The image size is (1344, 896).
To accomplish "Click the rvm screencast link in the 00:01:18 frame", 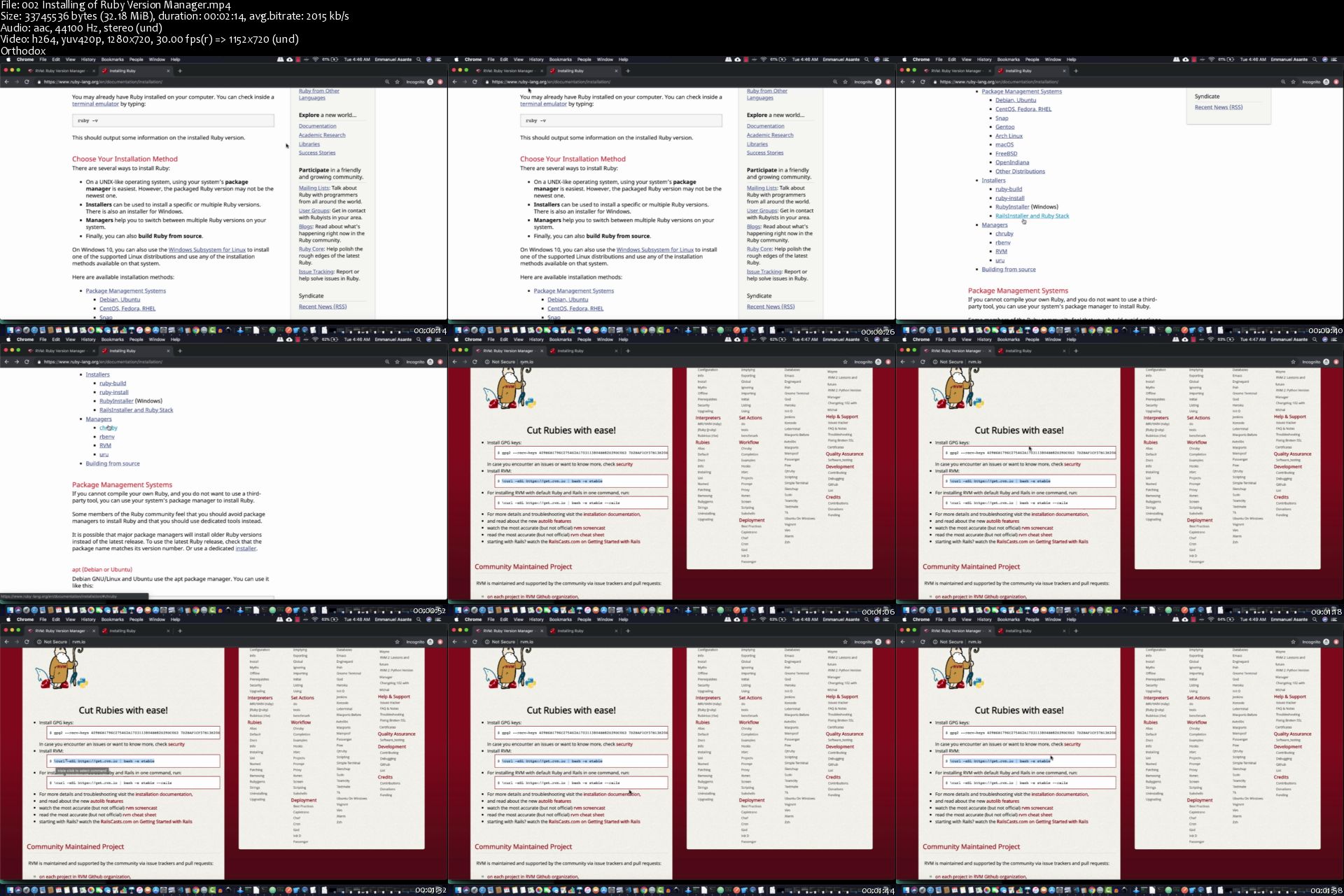I will [x=1037, y=528].
